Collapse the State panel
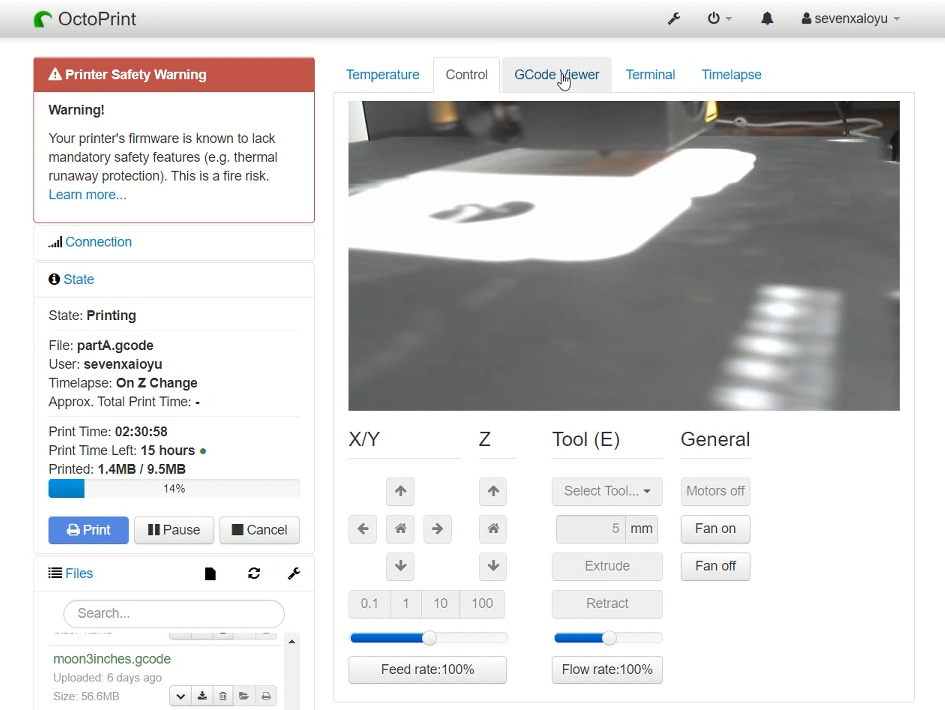Screen dimensions: 945x710 coord(79,279)
